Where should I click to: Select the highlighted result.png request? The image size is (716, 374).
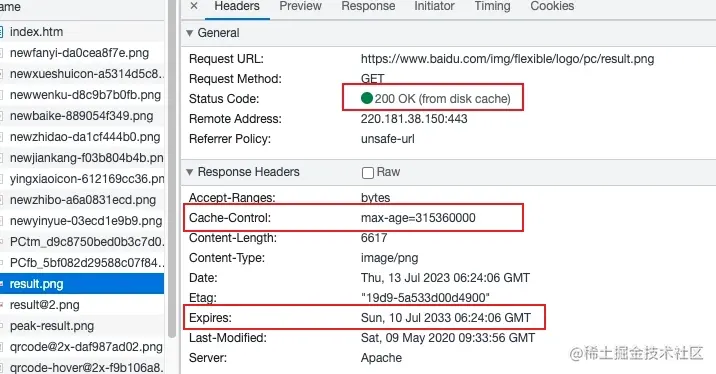(82, 284)
